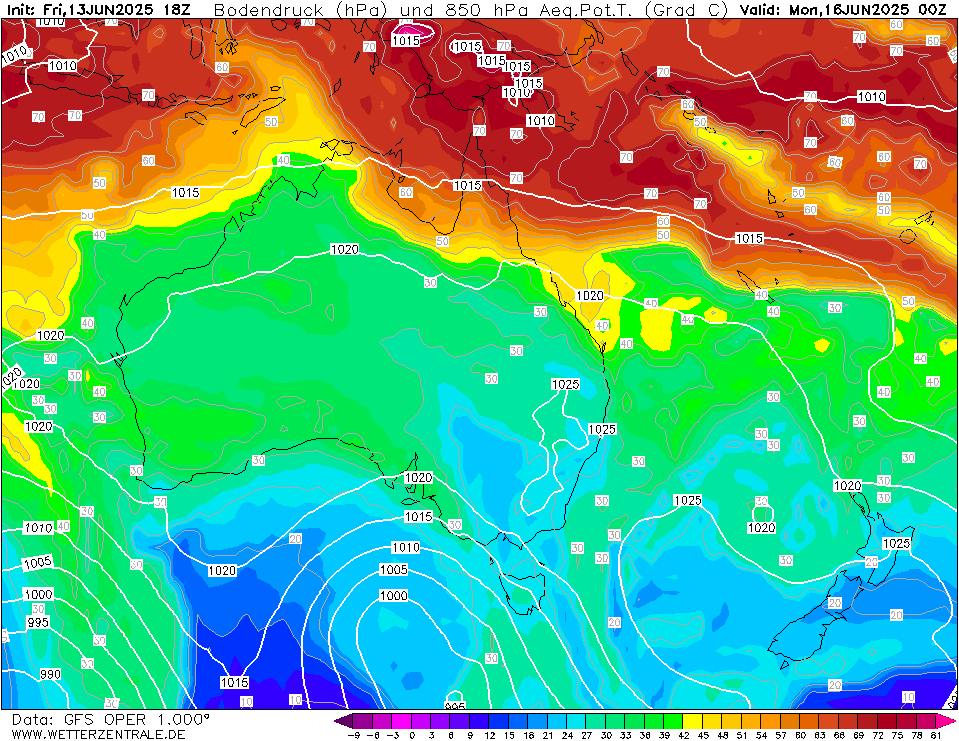Click the 1025 label over the Tasman Sea
The image size is (959, 741).
(687, 500)
